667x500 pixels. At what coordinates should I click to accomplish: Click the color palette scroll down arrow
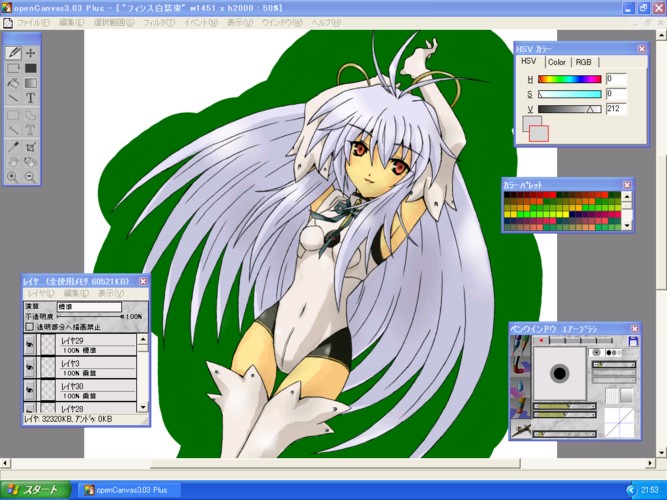click(627, 225)
